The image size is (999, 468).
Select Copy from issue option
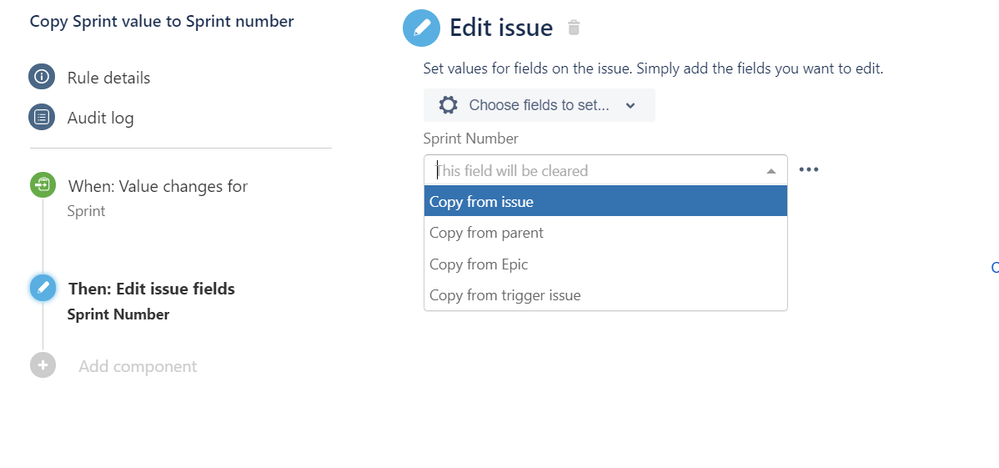point(606,201)
